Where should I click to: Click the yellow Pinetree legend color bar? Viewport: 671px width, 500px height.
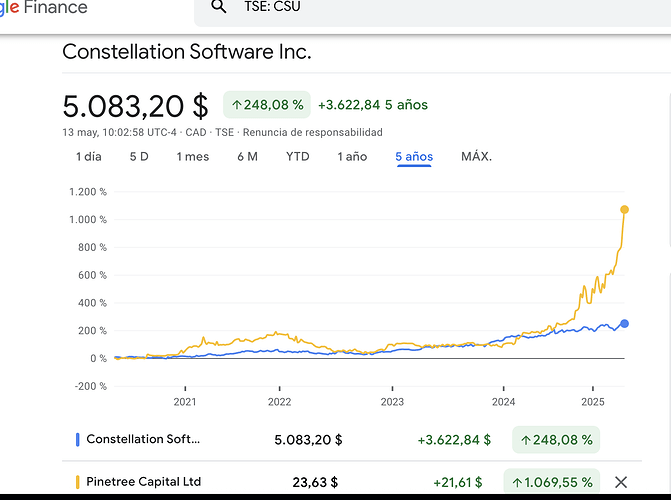point(77,482)
